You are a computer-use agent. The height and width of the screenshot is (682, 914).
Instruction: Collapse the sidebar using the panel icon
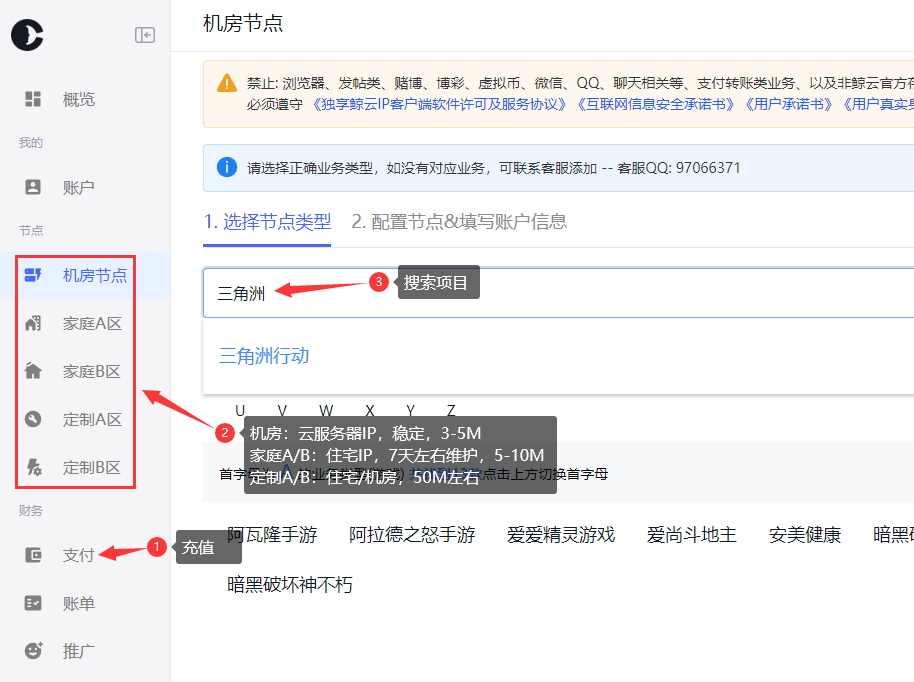[x=145, y=34]
